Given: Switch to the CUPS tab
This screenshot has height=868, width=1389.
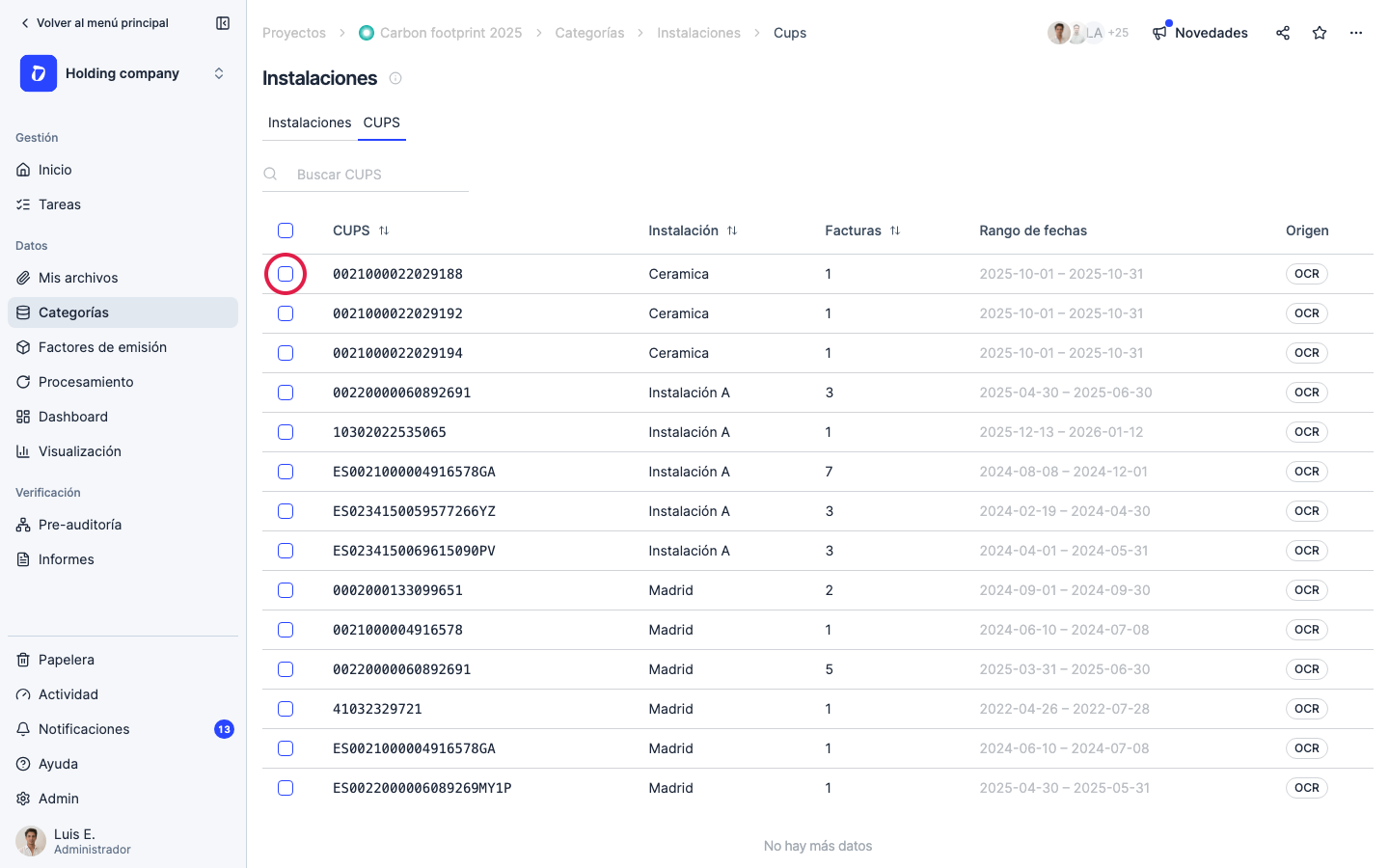Looking at the screenshot, I should click(x=382, y=122).
